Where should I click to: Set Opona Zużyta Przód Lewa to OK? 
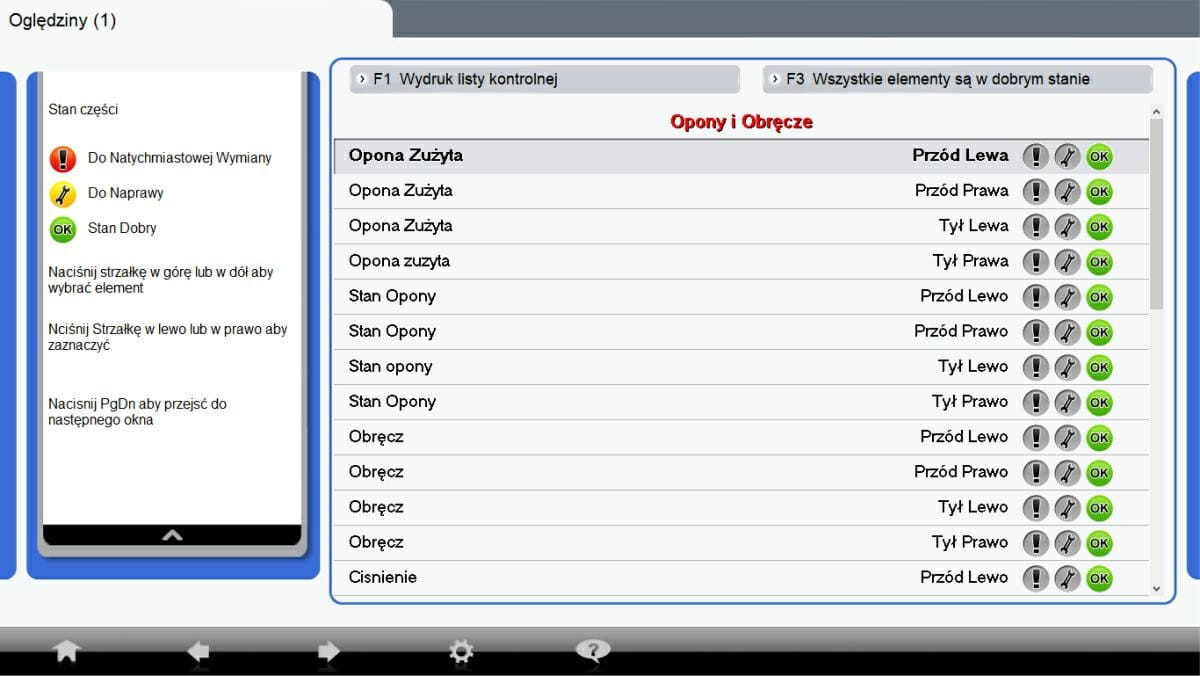point(1099,156)
